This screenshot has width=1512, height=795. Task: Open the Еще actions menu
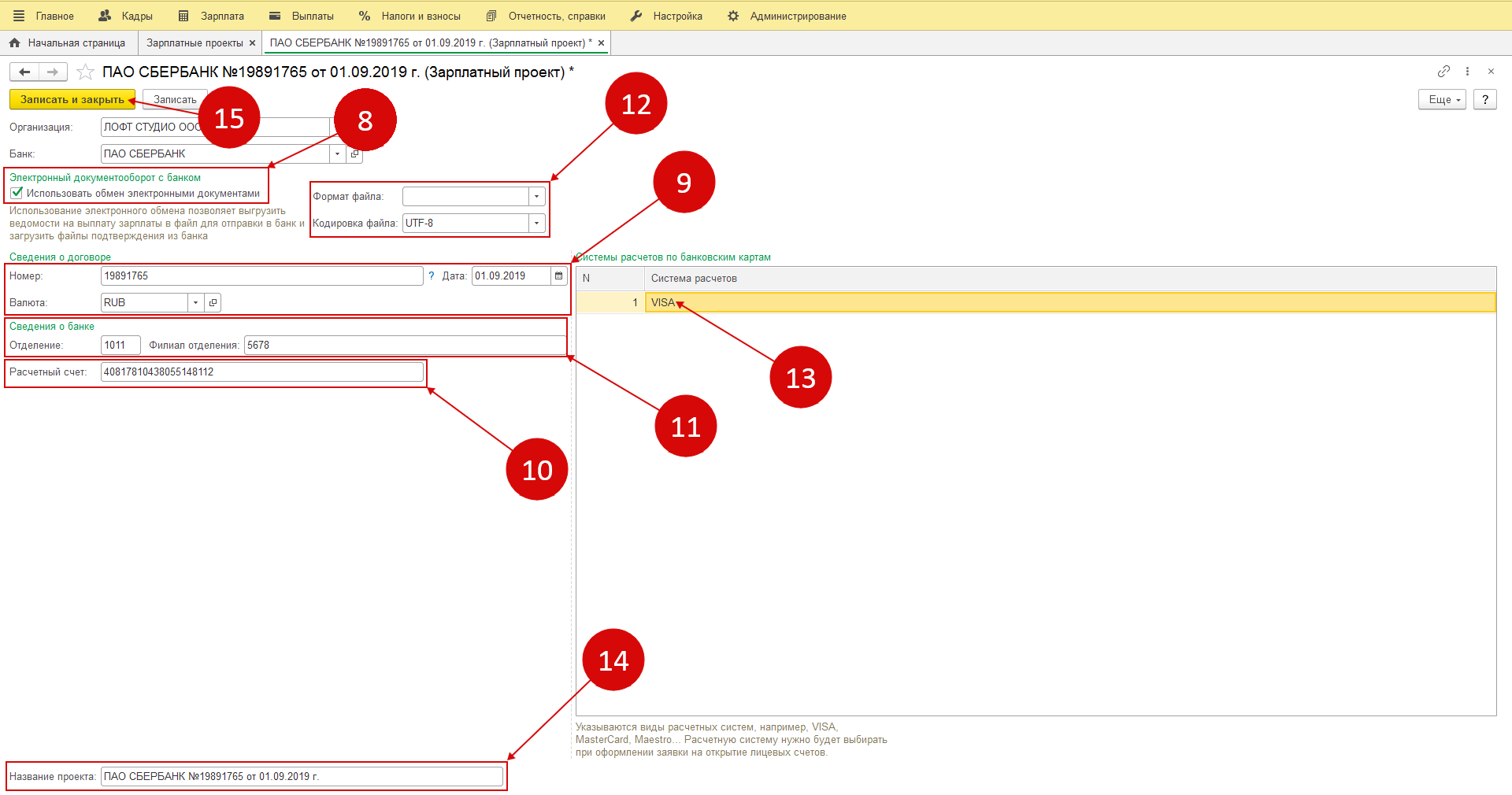1441,100
